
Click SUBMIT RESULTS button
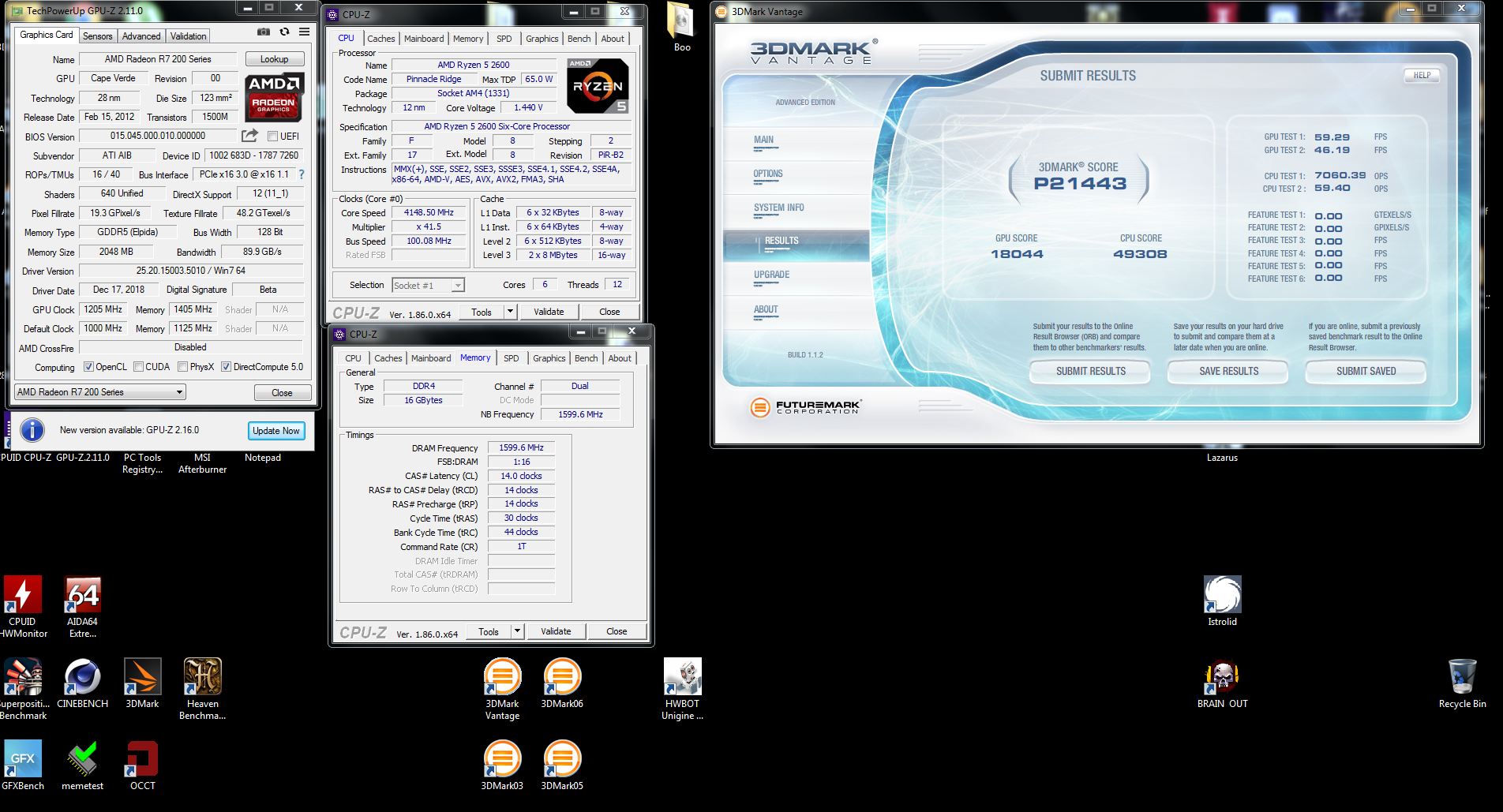[1090, 371]
